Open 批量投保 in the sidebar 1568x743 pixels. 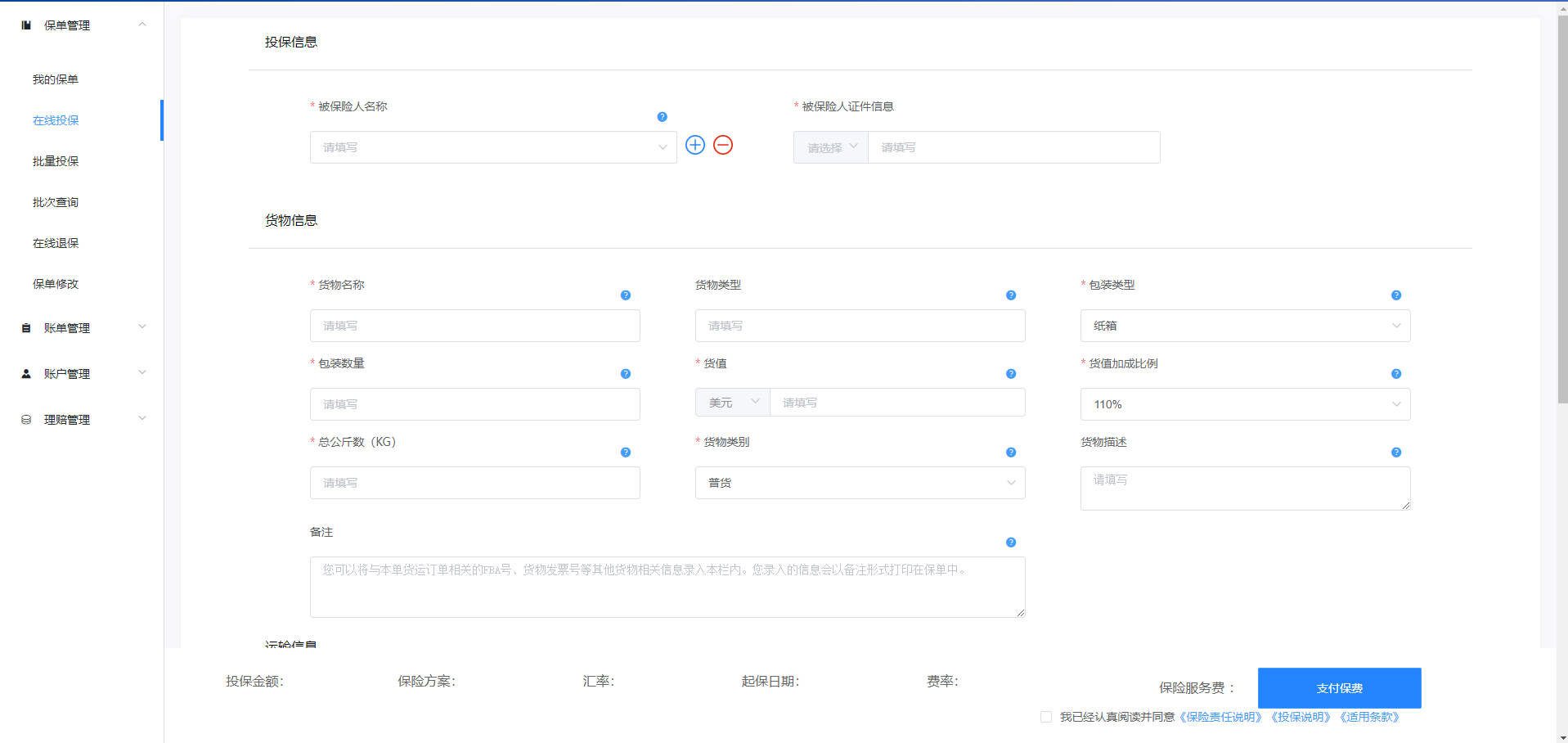[56, 161]
